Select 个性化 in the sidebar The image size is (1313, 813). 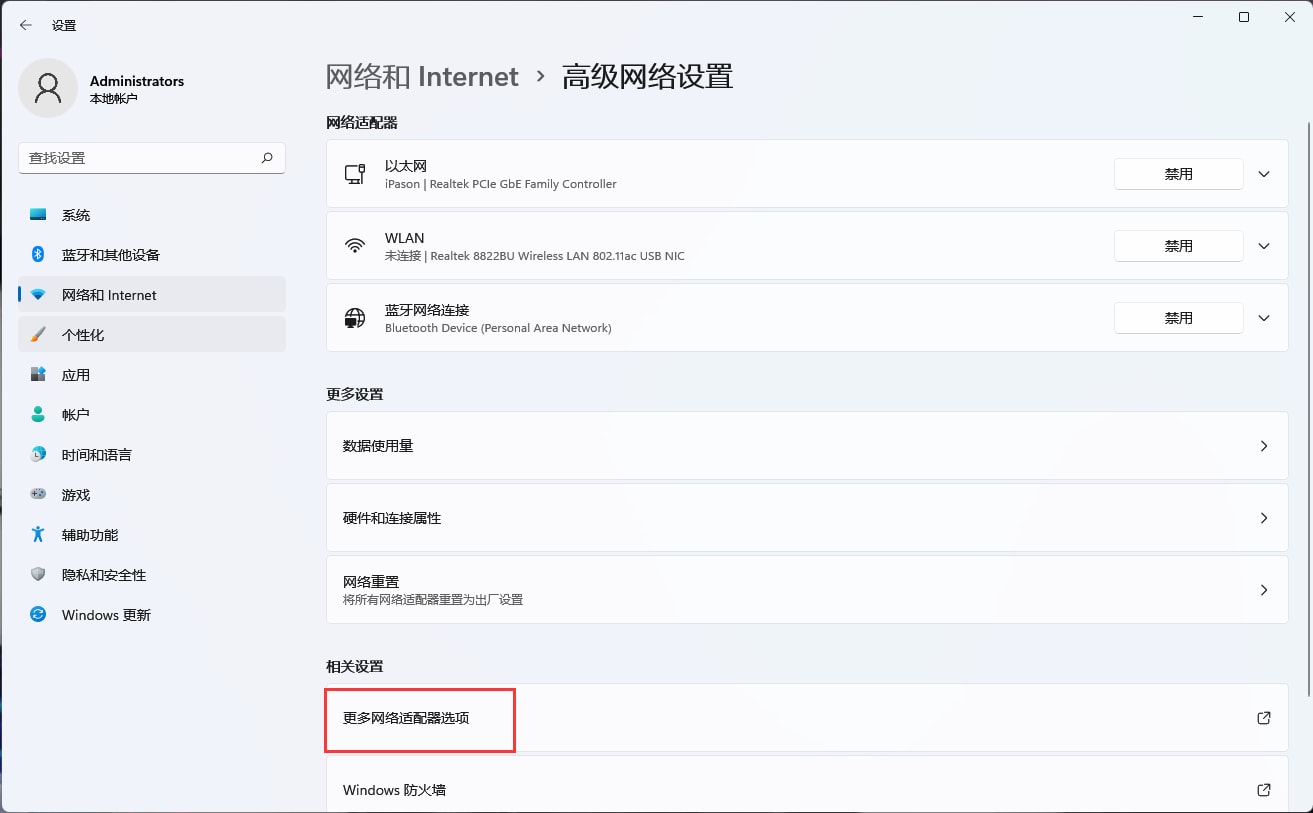[x=90, y=334]
